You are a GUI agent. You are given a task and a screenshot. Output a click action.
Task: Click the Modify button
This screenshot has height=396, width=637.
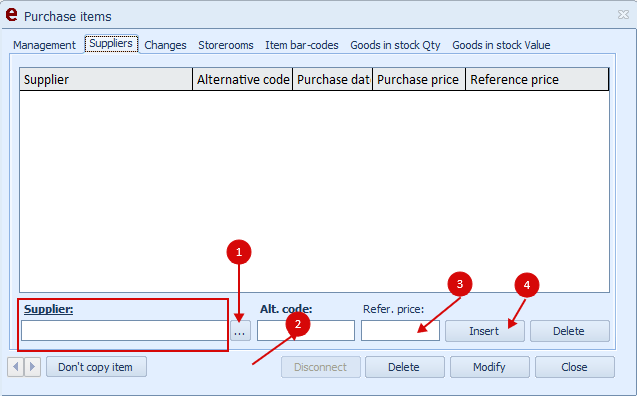pos(490,367)
